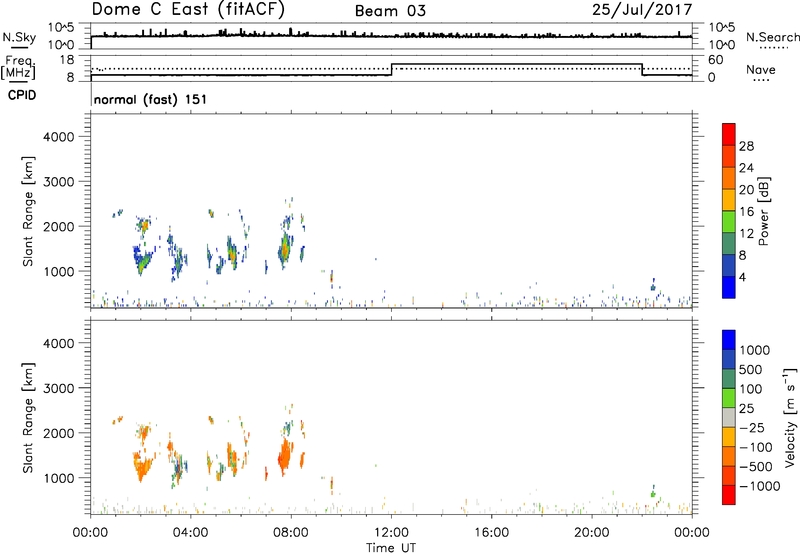800x554 pixels.
Task: Click the green velocity echo near 22:30
Action: click(653, 494)
